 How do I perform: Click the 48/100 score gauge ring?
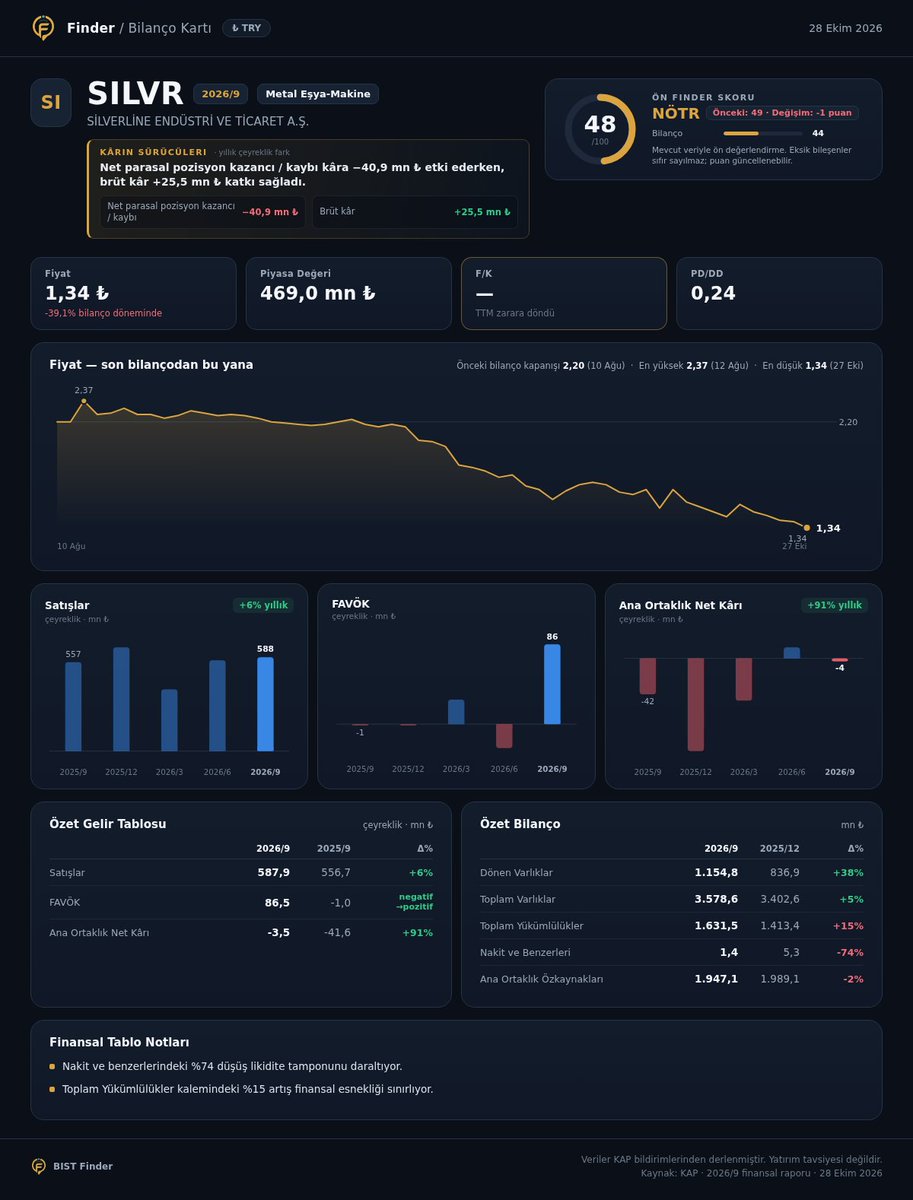(x=600, y=129)
